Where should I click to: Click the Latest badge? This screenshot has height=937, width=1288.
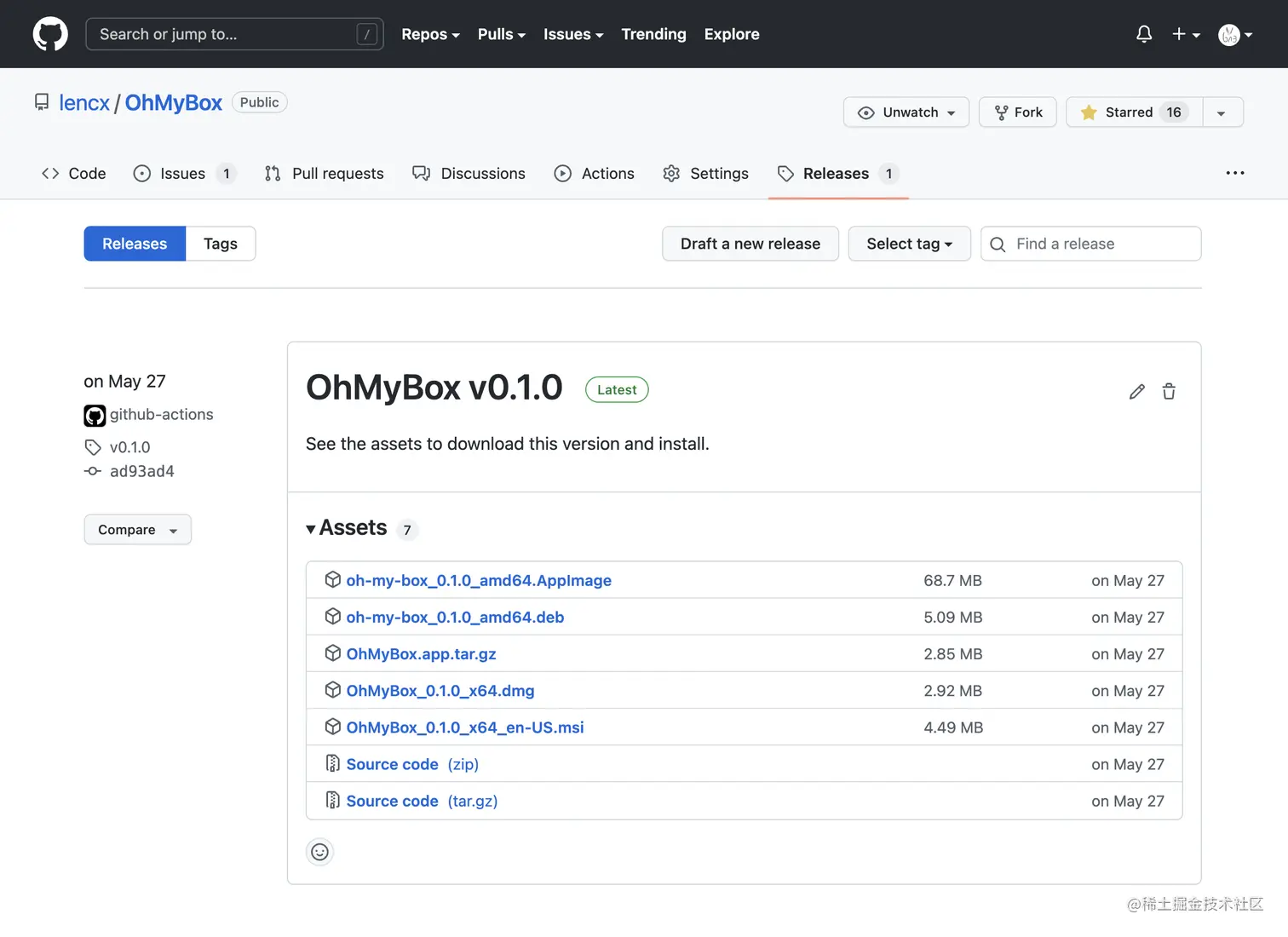[x=617, y=389]
